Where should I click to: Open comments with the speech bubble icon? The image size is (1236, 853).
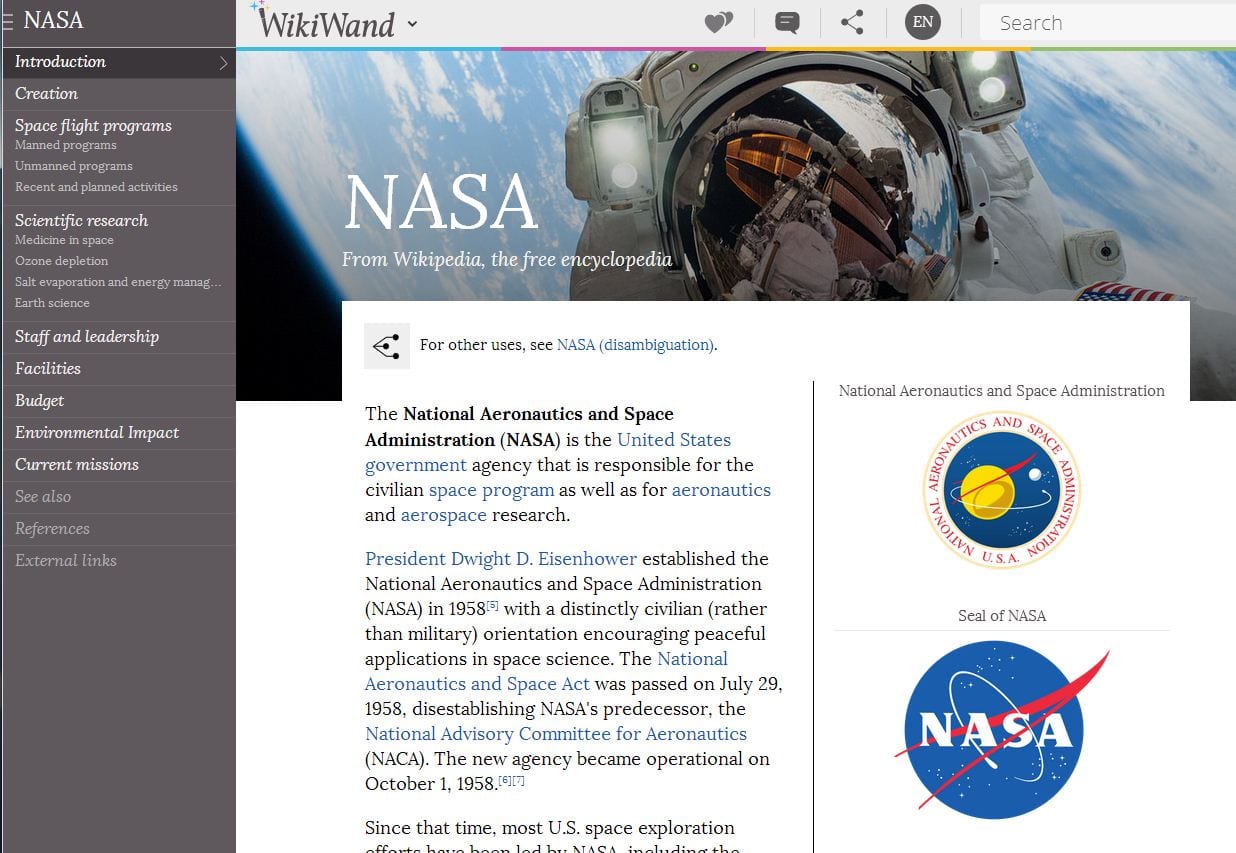tap(786, 22)
